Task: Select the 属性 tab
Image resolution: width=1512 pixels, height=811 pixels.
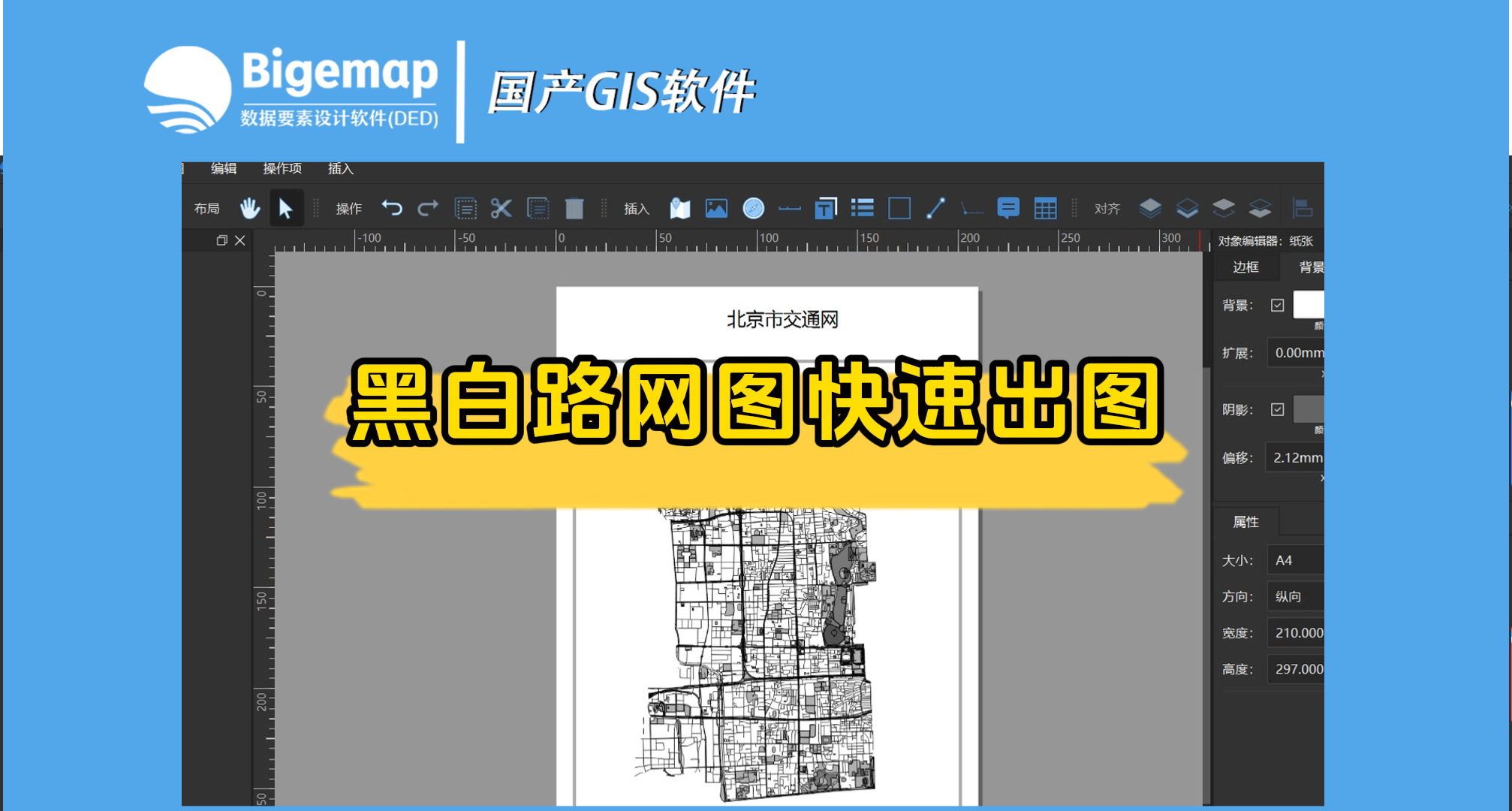Action: pyautogui.click(x=1246, y=521)
